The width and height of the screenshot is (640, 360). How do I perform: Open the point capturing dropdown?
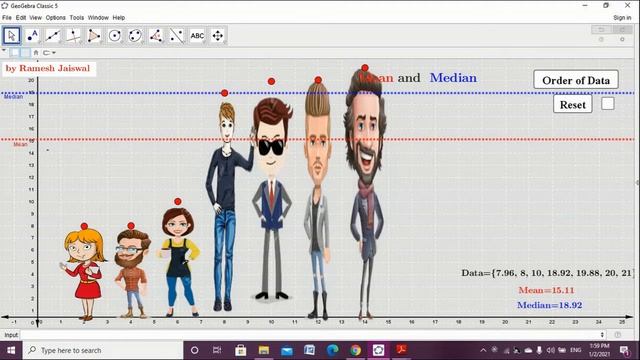tap(49, 53)
